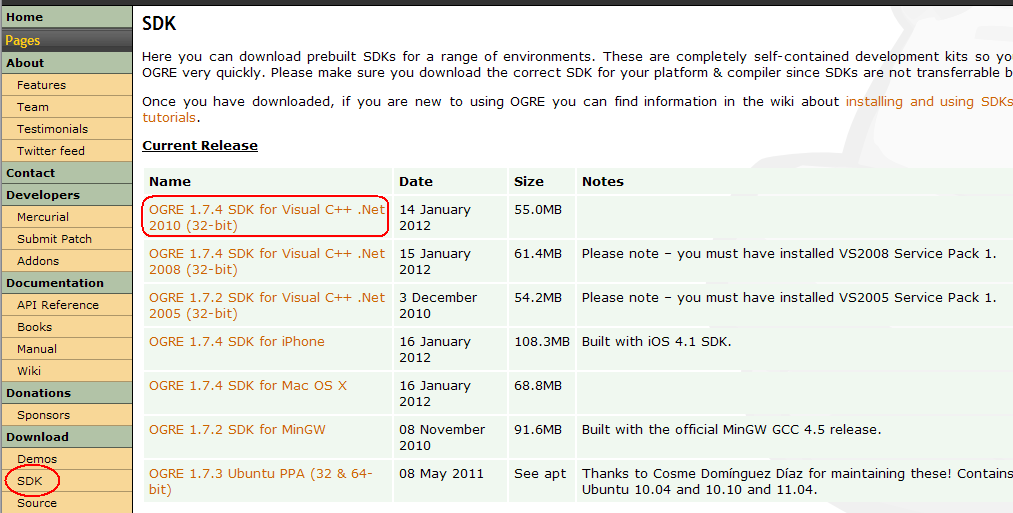Follow the 'tutorials' link in intro text

coord(169,118)
